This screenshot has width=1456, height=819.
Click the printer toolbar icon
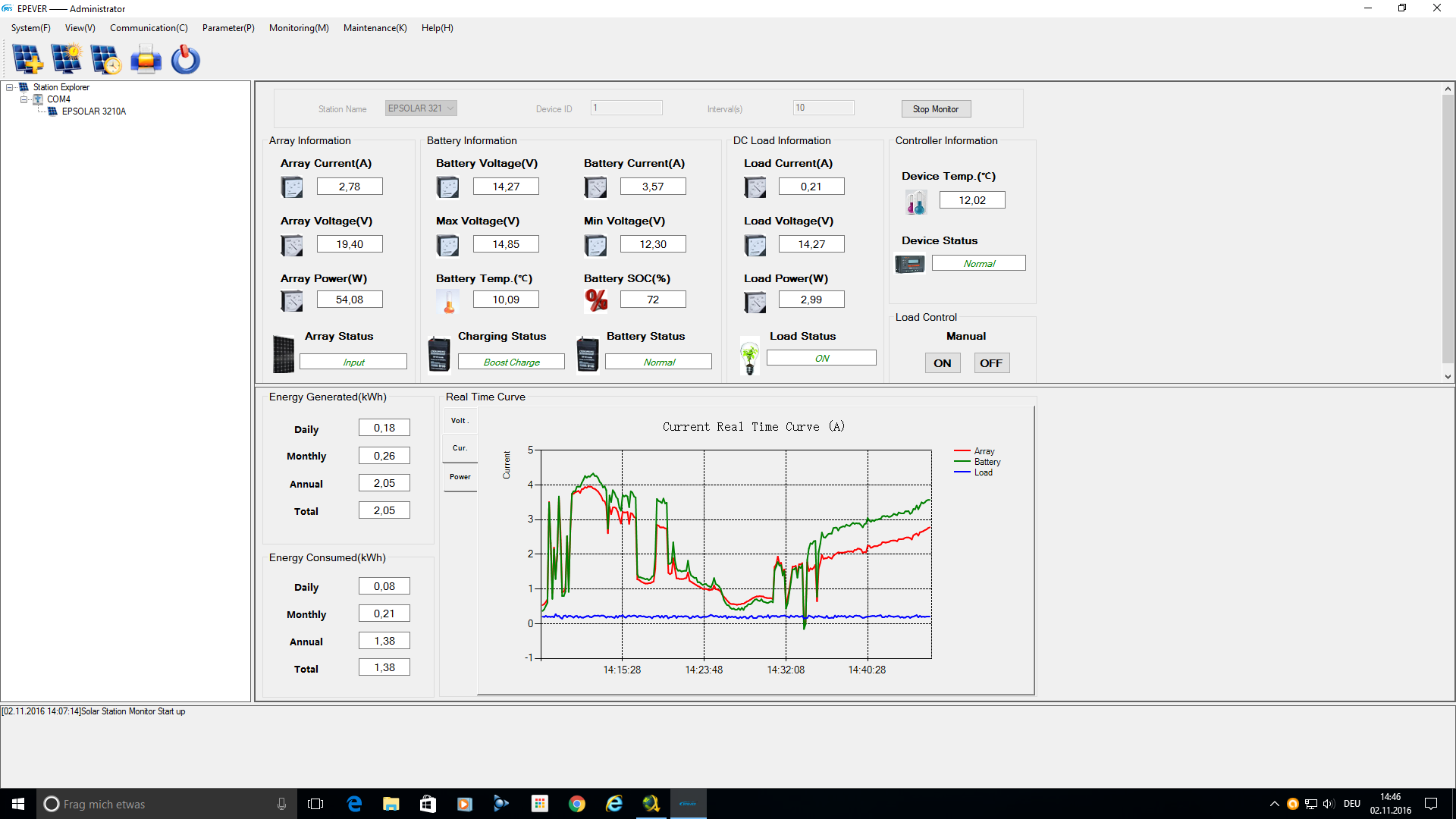click(146, 59)
